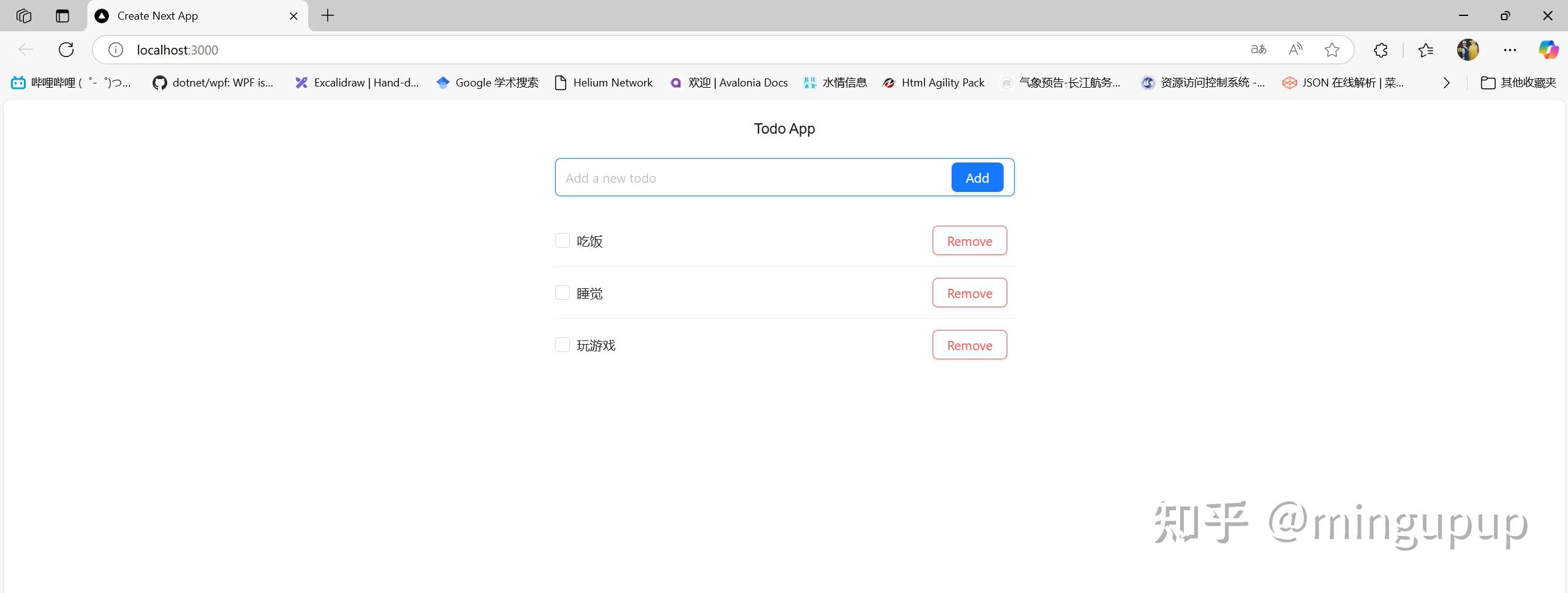The image size is (1568, 593).
Task: Expand hidden bookmarks with the chevron arrow
Action: pos(1447,82)
